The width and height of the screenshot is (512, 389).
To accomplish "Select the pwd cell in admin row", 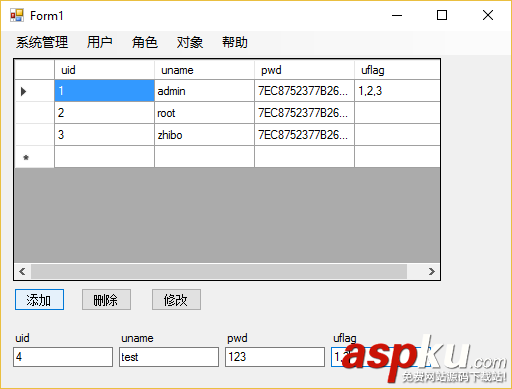I will (x=304, y=91).
